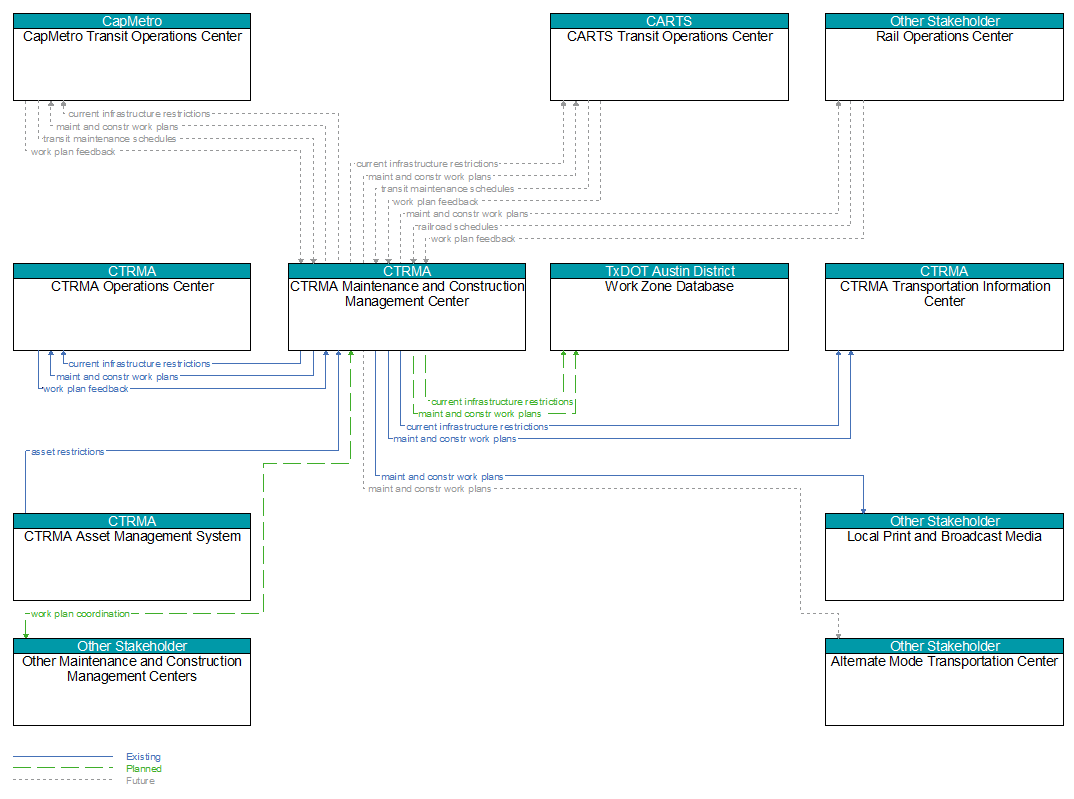Click the CapMetro header bar
1074x799 pixels.
132,21
